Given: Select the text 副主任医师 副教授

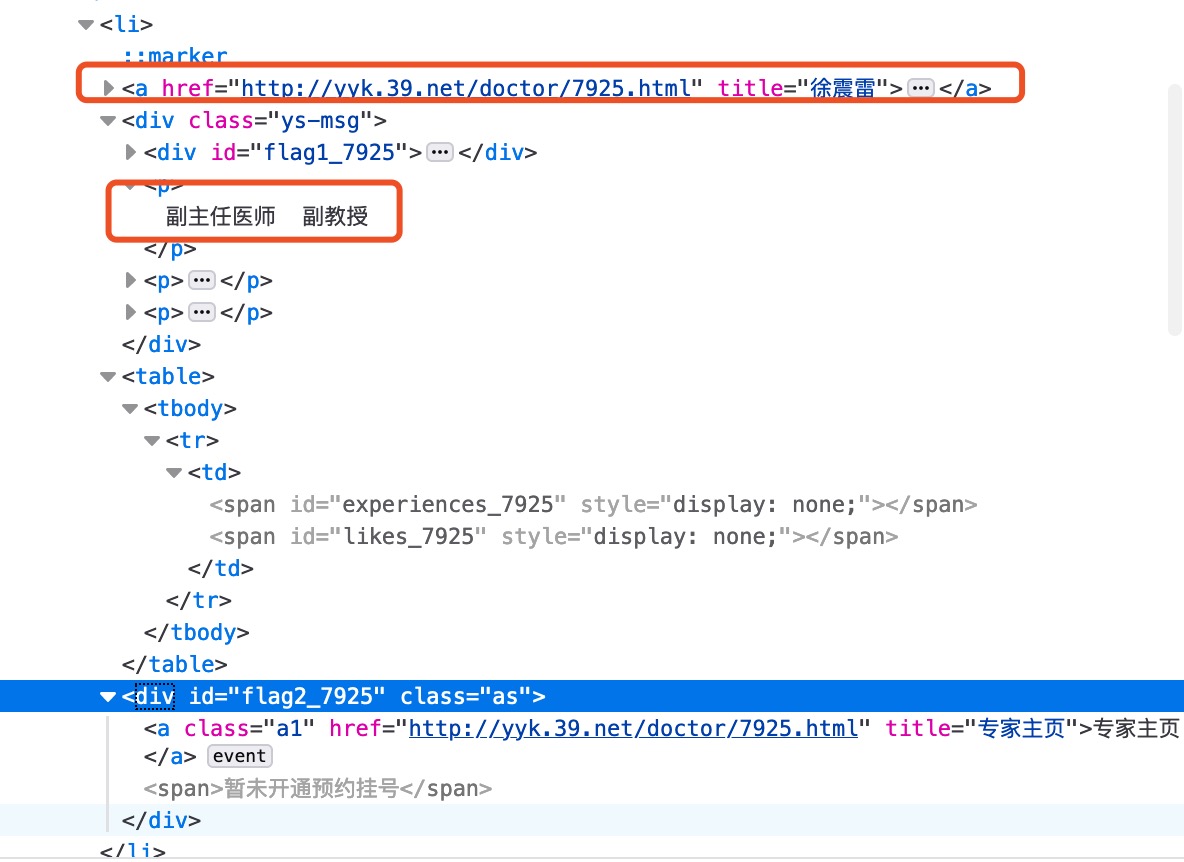Looking at the screenshot, I should coord(267,217).
